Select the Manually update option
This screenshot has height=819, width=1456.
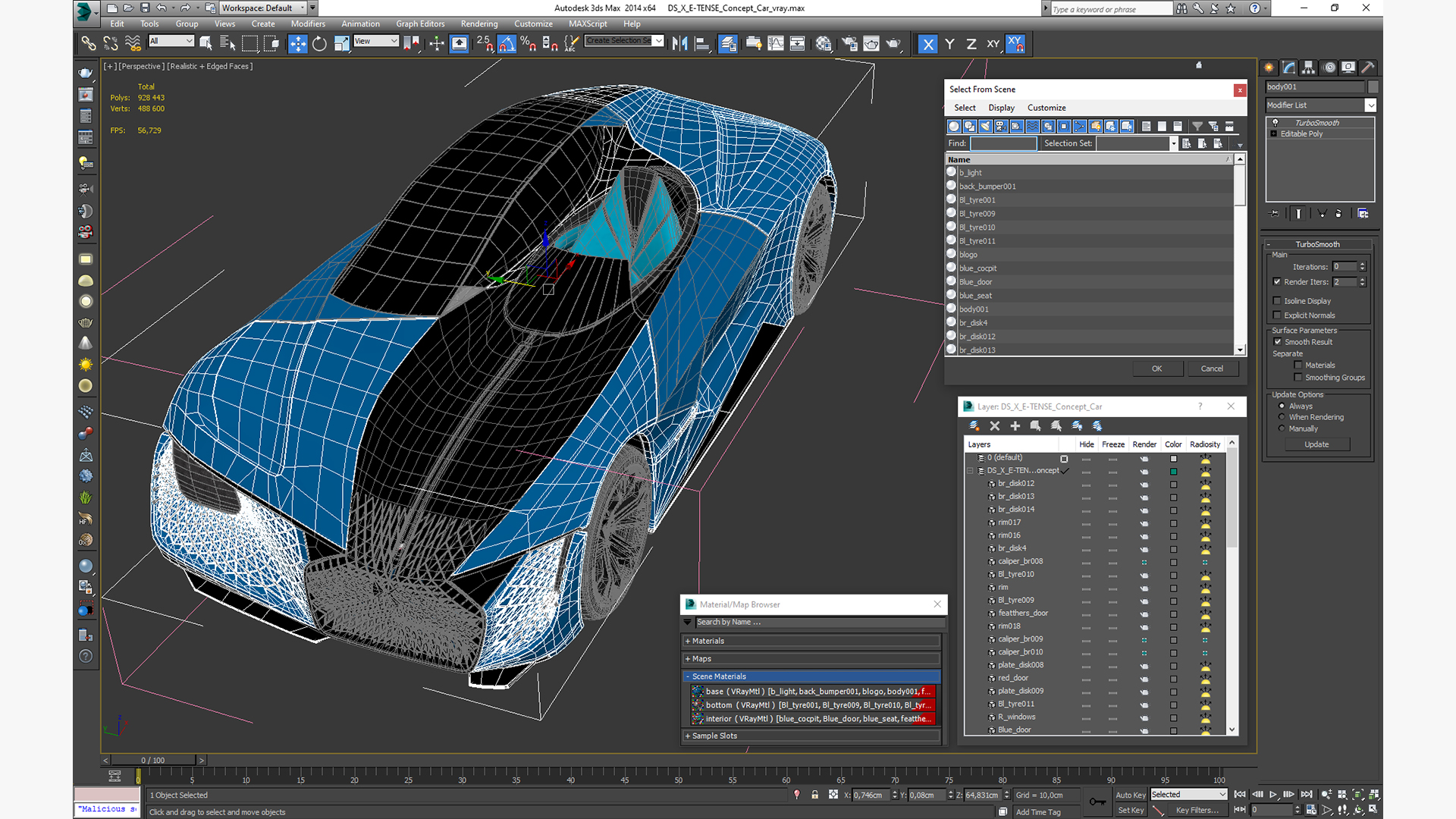[1282, 428]
